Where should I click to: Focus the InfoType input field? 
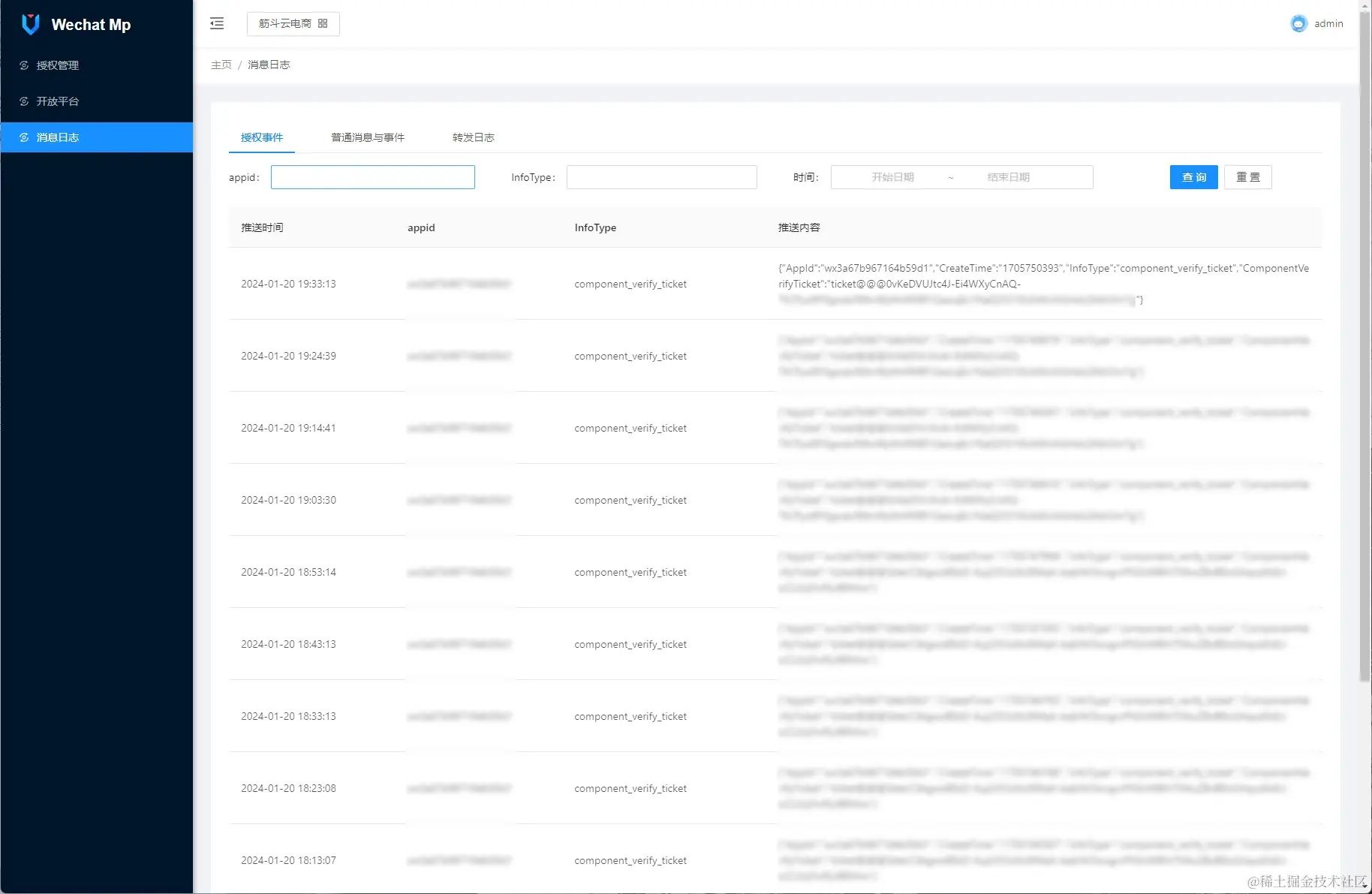pyautogui.click(x=661, y=177)
